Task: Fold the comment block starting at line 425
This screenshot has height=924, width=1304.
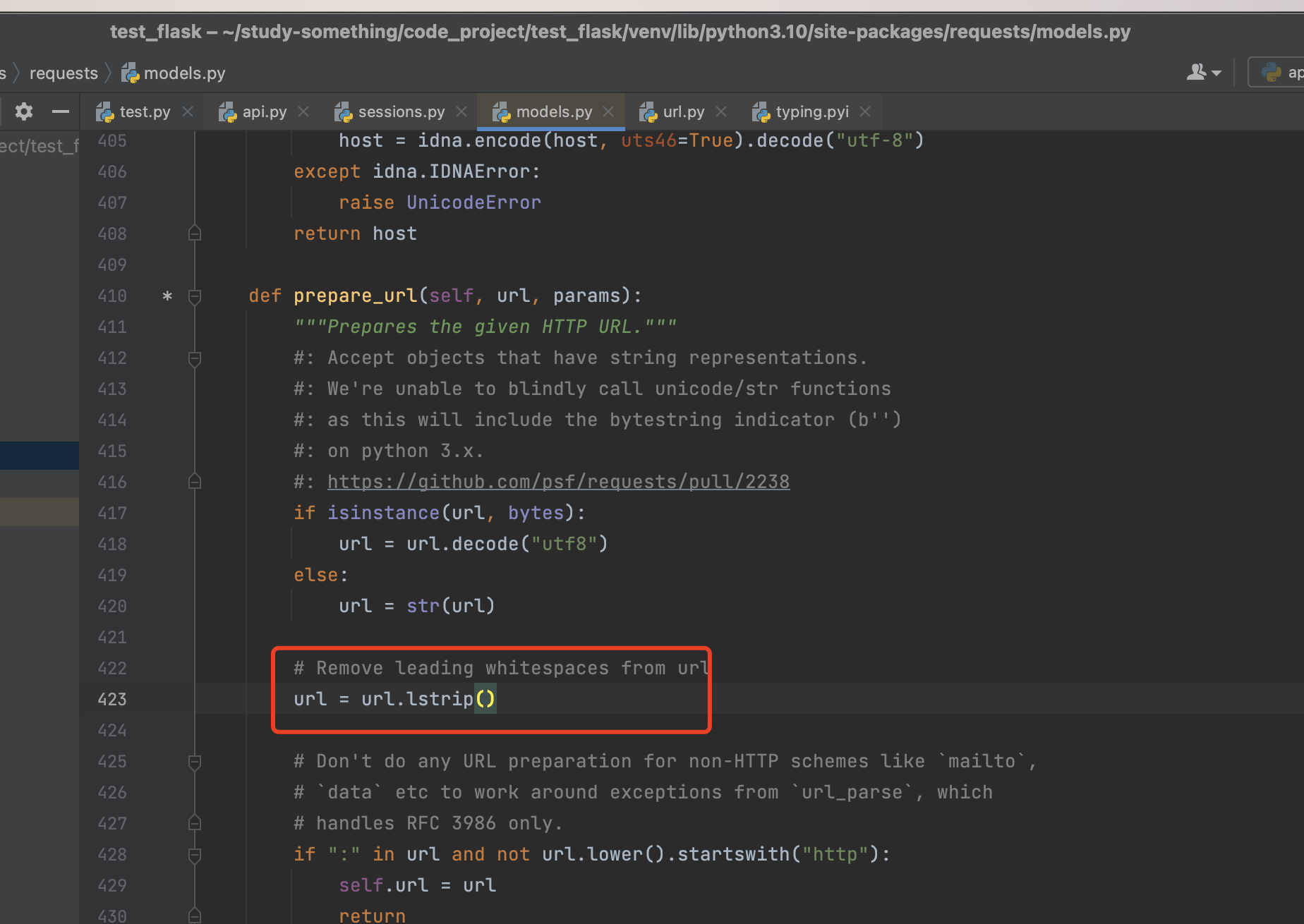Action: click(x=195, y=762)
